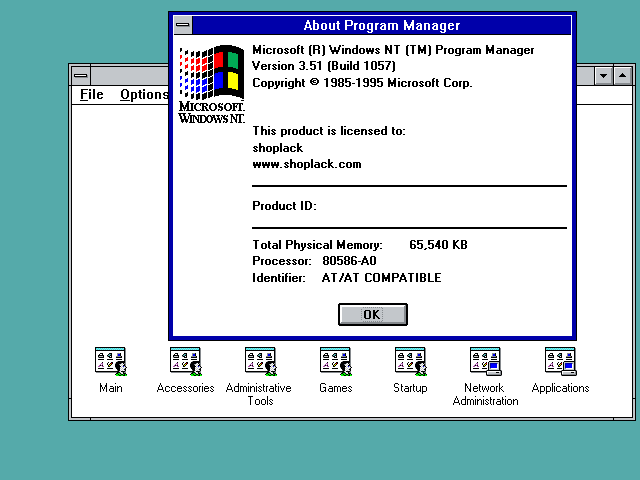
Task: Select the Administrative Tools group icon
Action: pos(260,362)
